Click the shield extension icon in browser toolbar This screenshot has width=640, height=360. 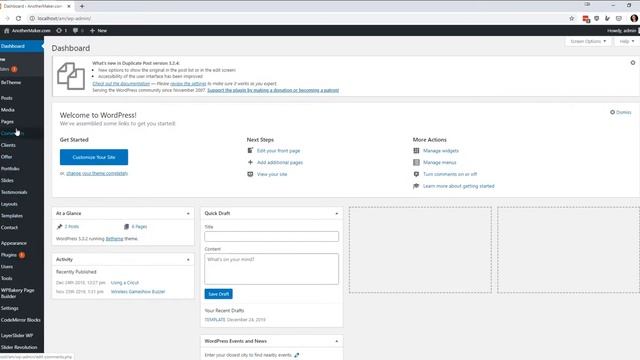pyautogui.click(x=597, y=18)
